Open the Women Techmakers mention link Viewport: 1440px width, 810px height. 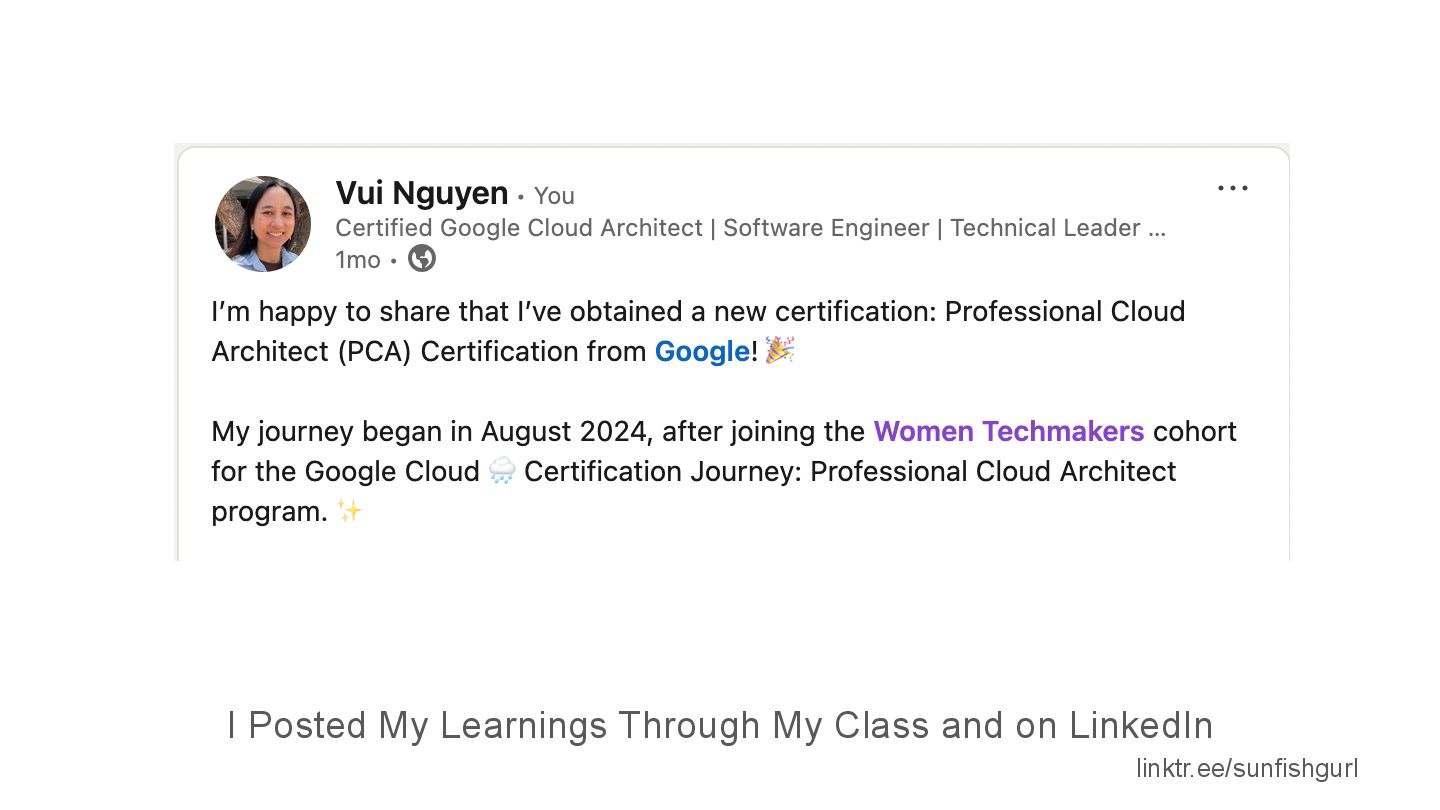tap(1009, 431)
